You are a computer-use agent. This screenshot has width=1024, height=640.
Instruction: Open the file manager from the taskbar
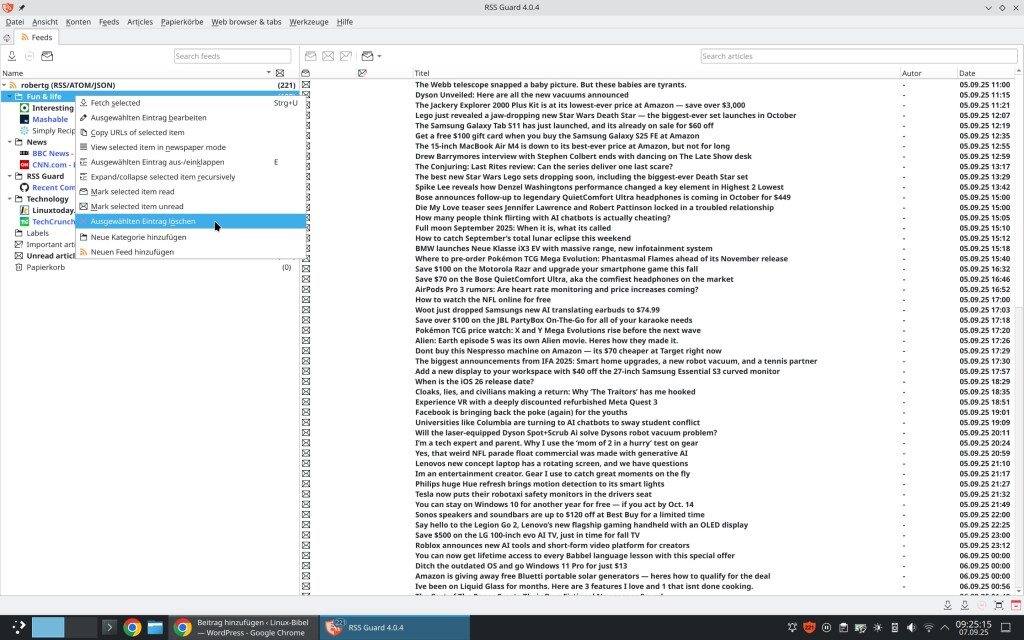click(155, 628)
